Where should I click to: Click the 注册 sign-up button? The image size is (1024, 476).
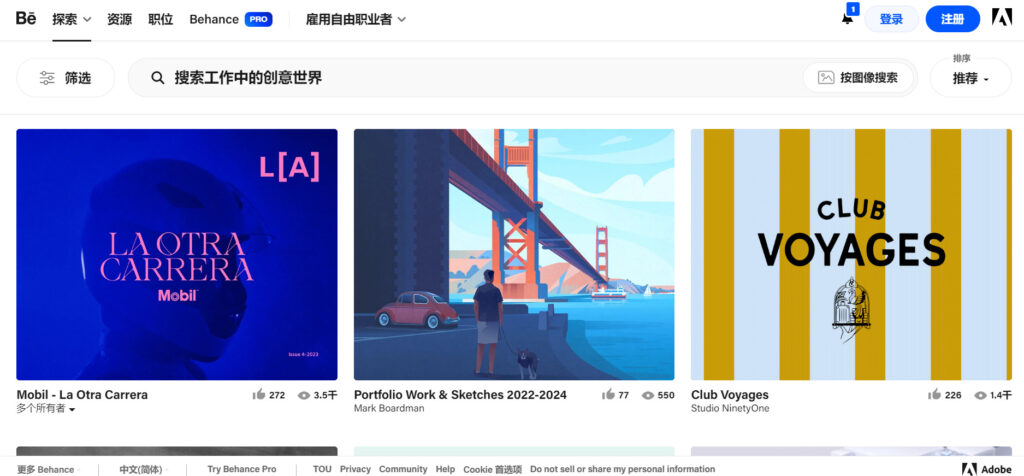[953, 19]
